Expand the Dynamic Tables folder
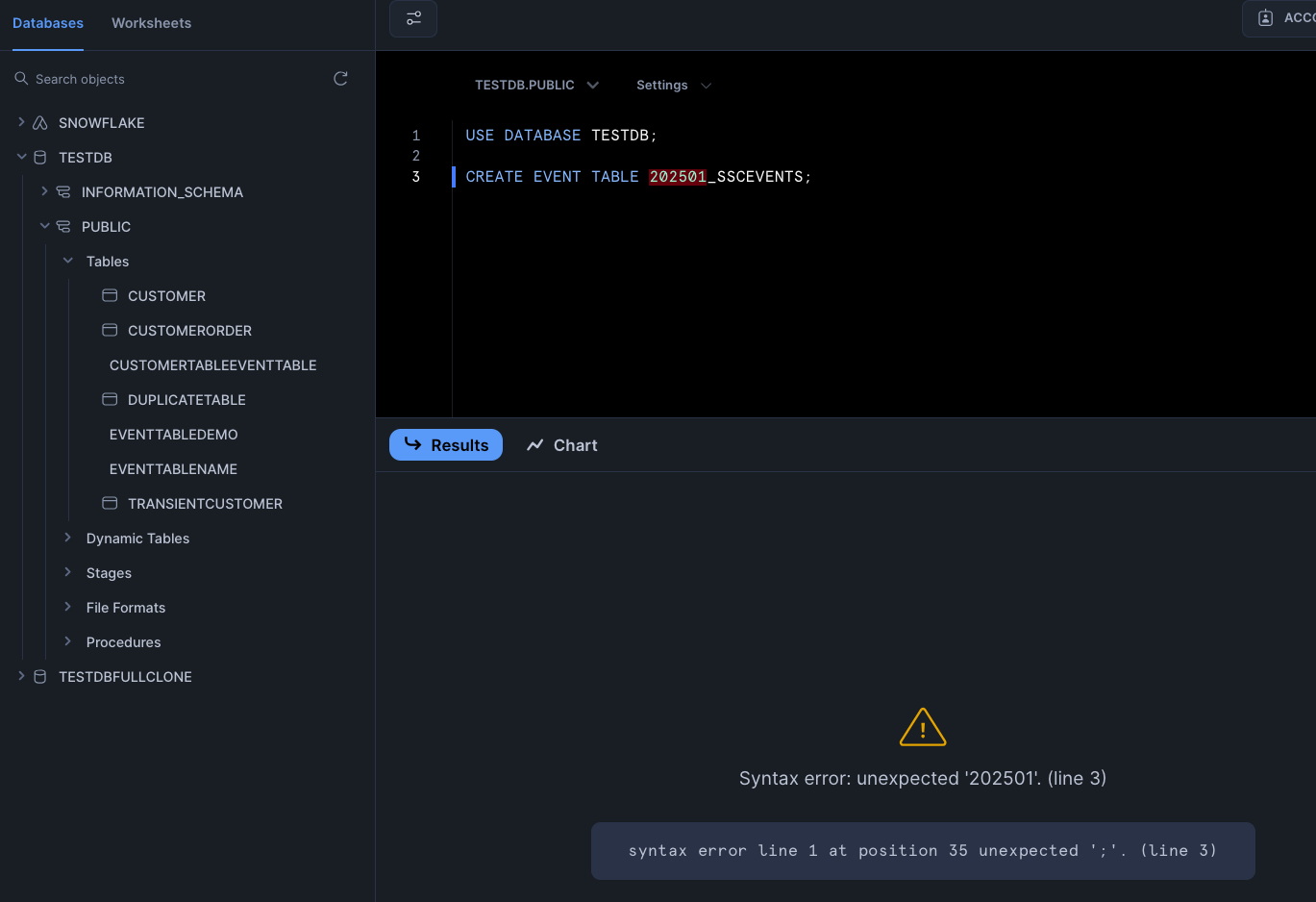This screenshot has height=902, width=1316. 68,539
